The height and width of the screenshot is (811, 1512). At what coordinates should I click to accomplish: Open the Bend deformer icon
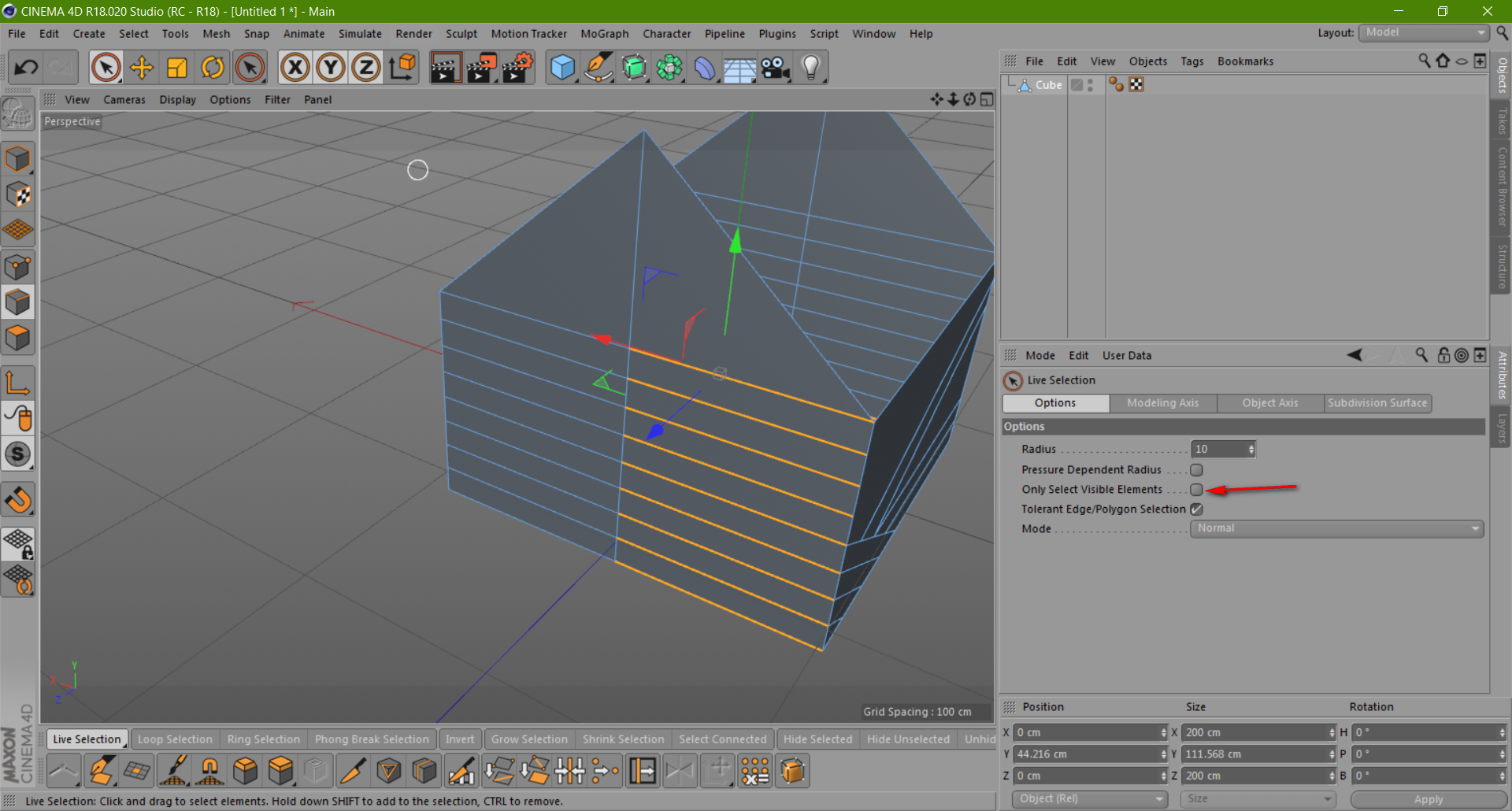[x=705, y=68]
